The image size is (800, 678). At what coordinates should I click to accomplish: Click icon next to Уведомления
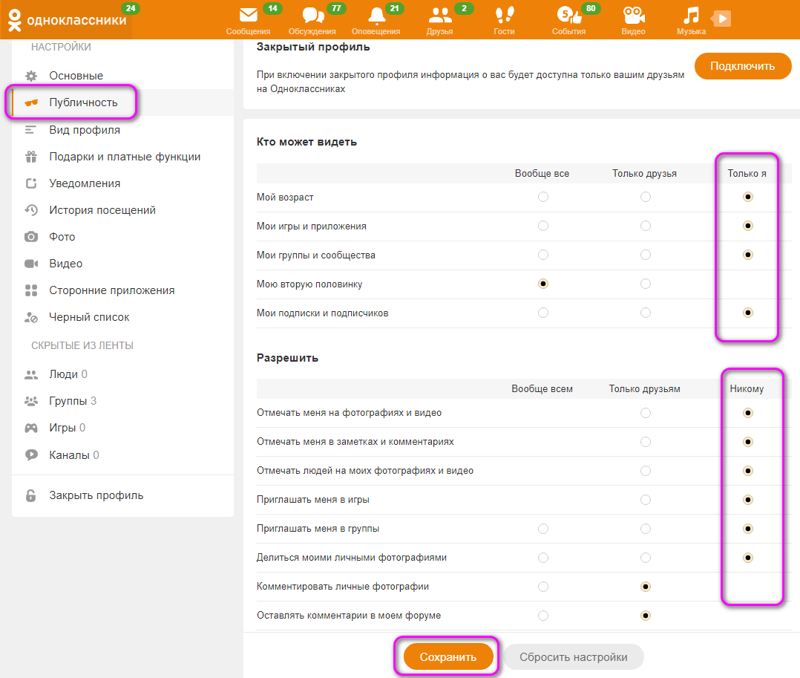point(31,183)
